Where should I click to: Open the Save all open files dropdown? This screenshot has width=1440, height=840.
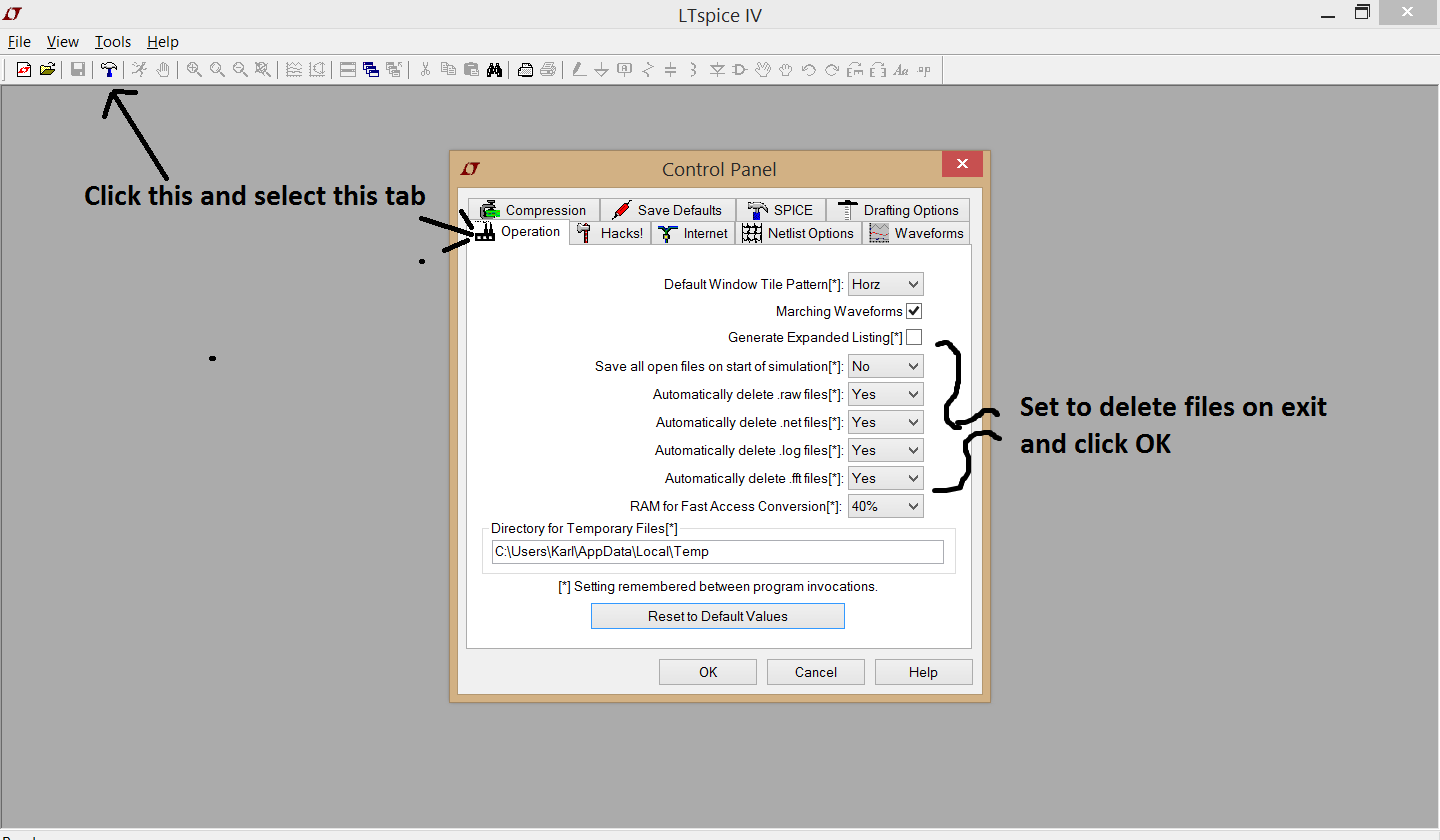pos(885,366)
